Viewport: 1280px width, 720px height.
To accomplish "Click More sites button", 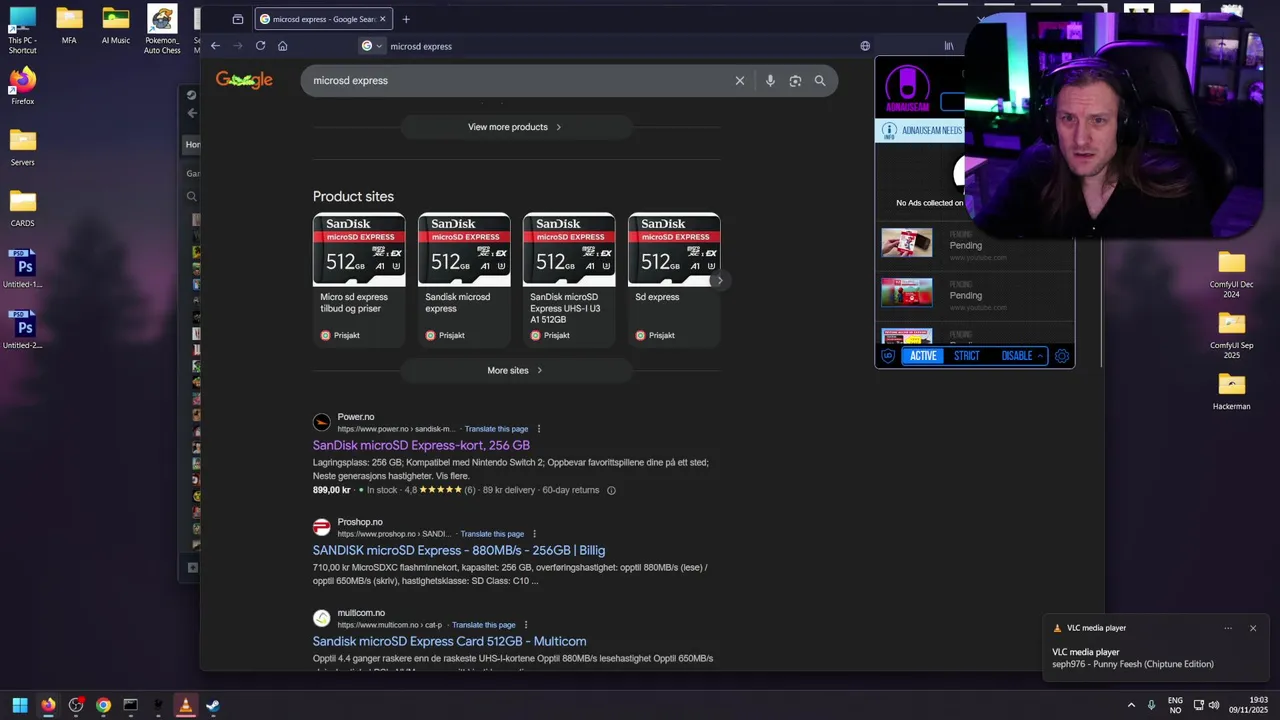I will click(x=516, y=370).
